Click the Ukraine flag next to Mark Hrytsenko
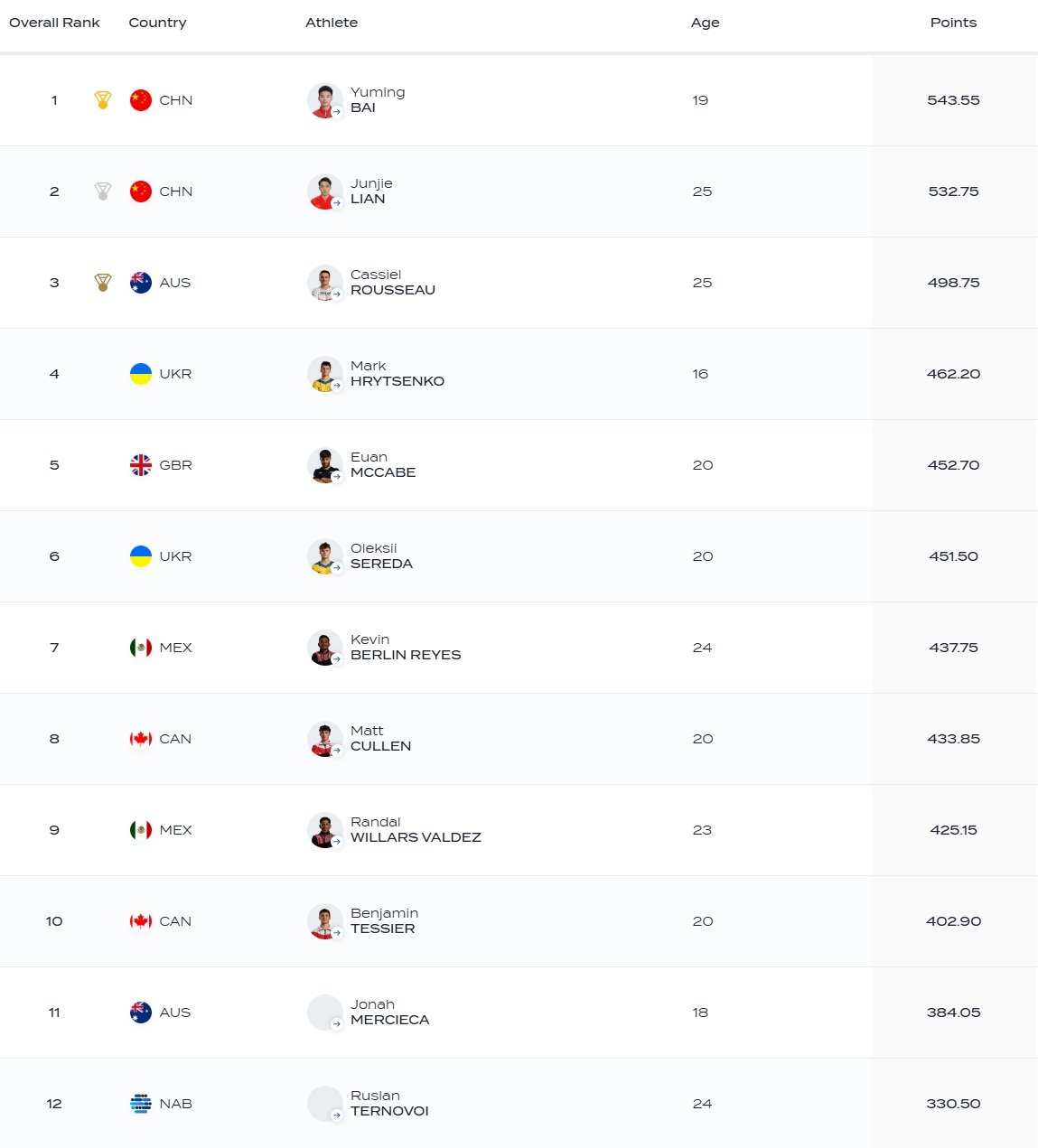Viewport: 1038px width, 1148px height. tap(141, 374)
